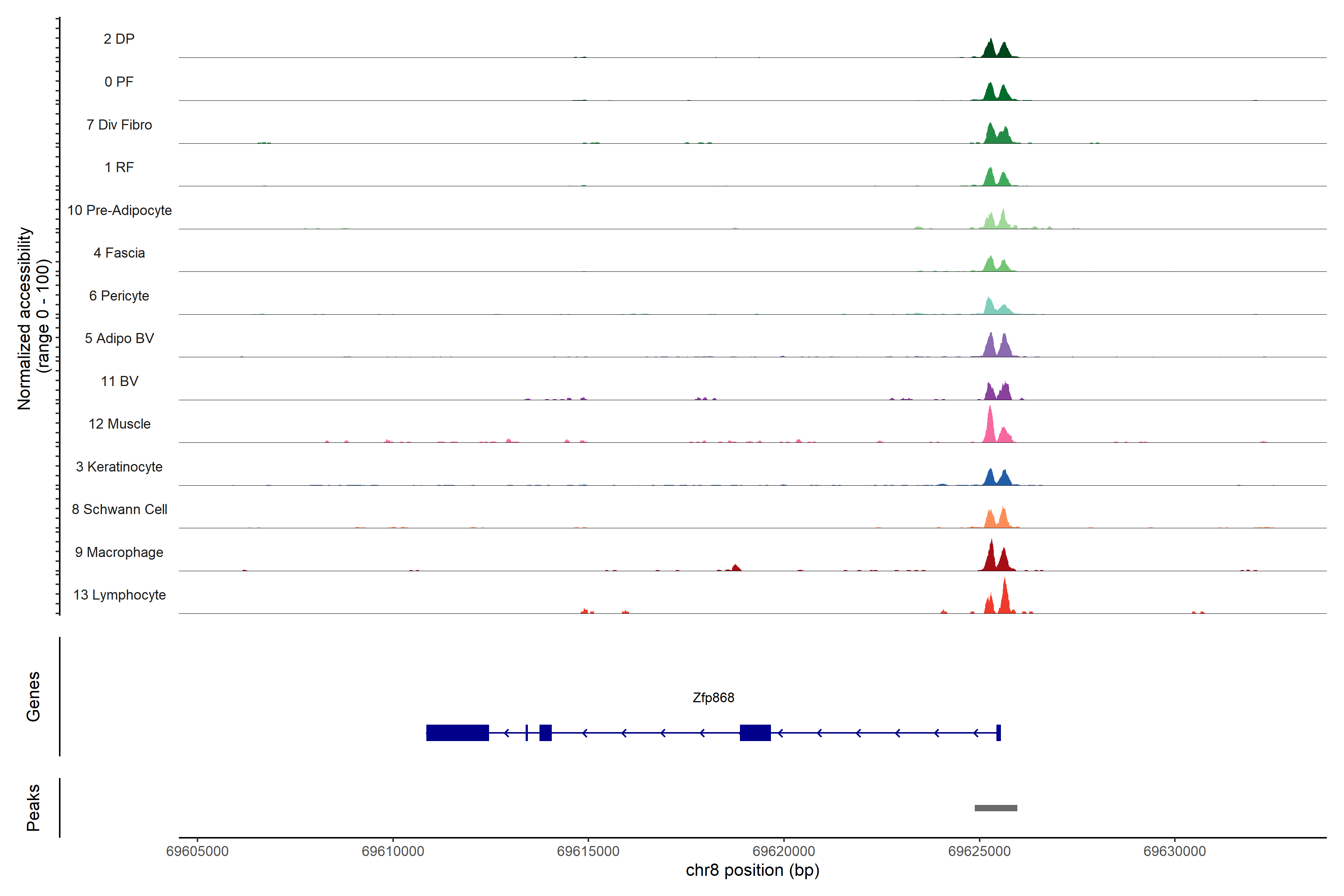Click the Genes panel label
This screenshot has width=1344, height=896.
[x=33, y=696]
